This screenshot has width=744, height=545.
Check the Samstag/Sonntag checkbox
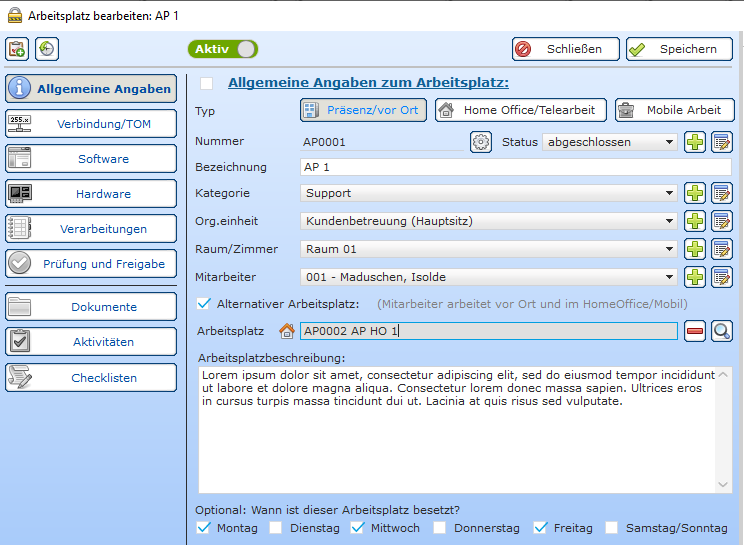pos(612,527)
